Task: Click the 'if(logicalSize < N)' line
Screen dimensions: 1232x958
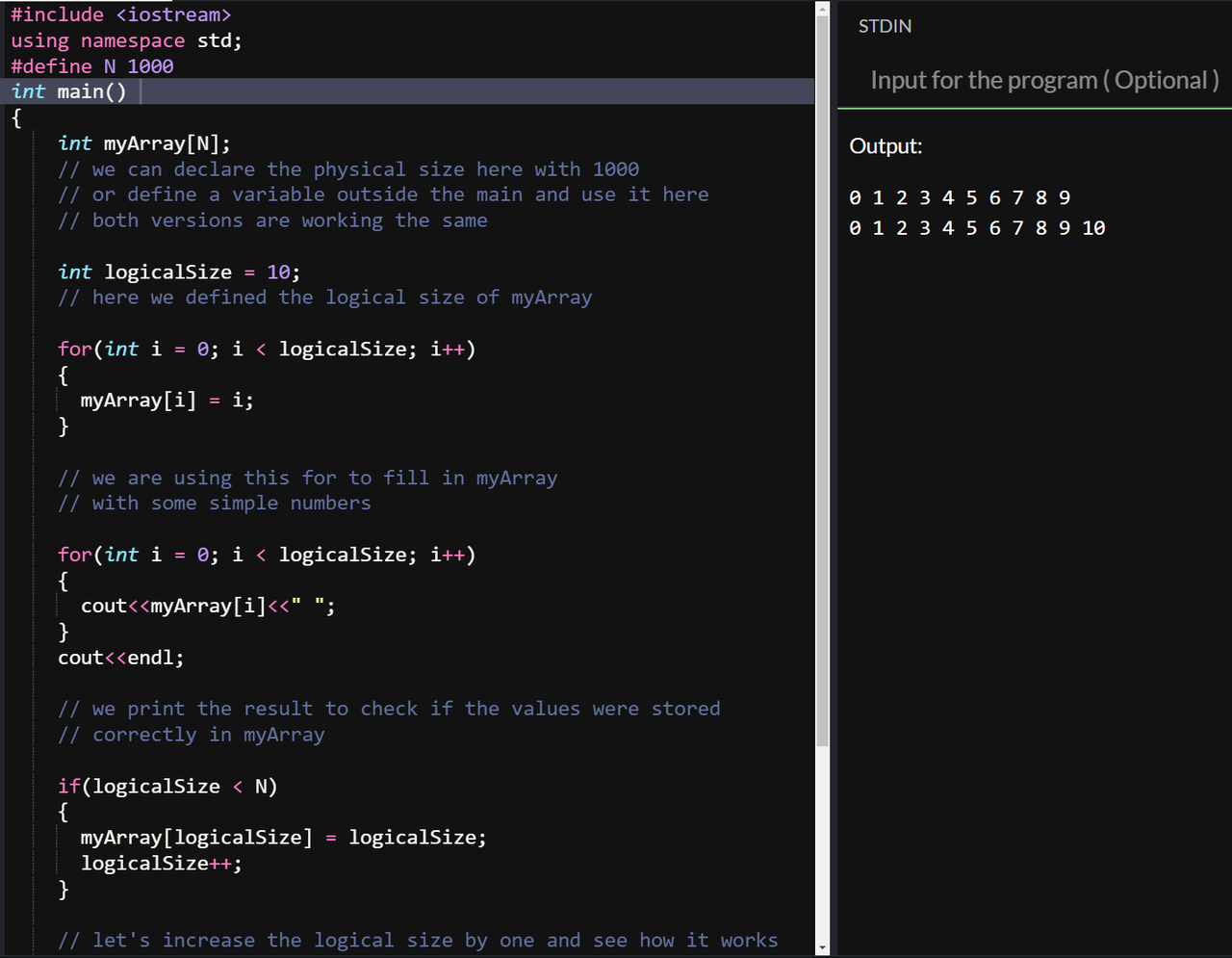Action: point(167,787)
